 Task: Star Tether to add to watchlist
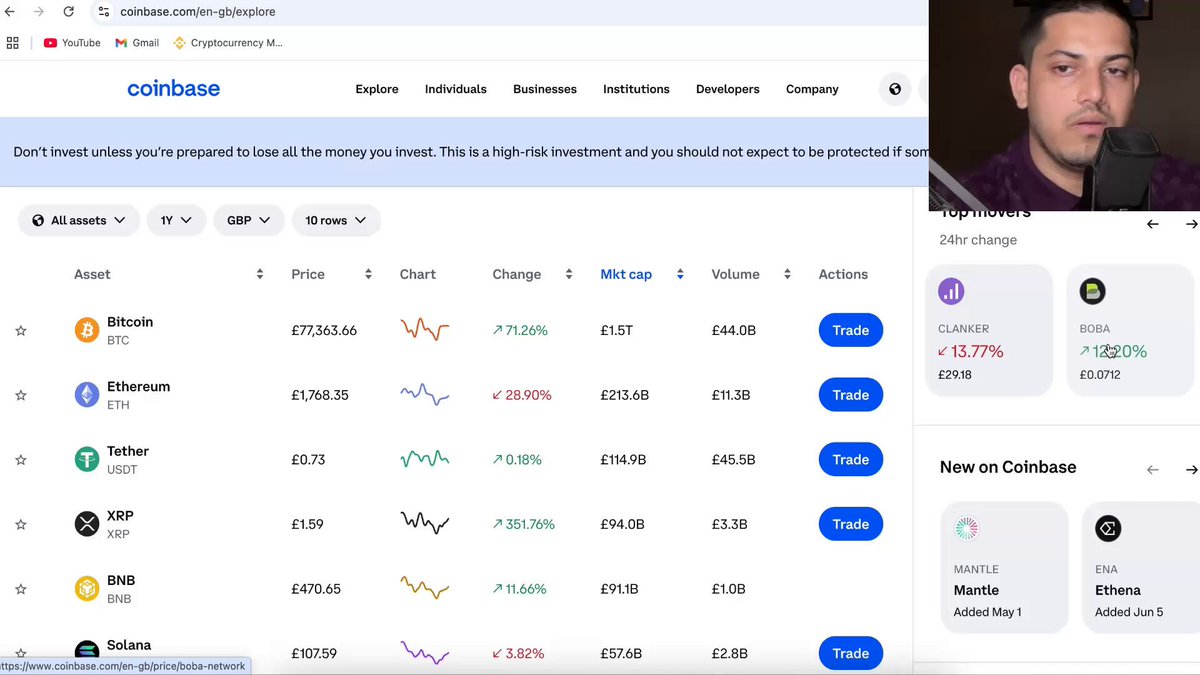point(21,460)
